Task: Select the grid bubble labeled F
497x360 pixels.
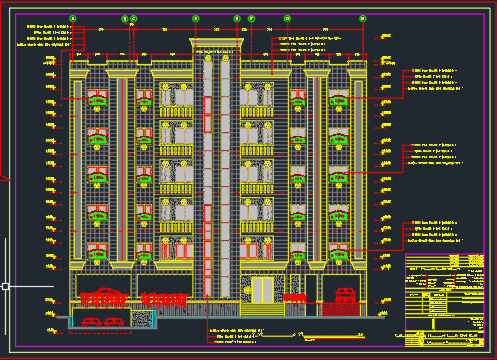Action: tap(251, 19)
